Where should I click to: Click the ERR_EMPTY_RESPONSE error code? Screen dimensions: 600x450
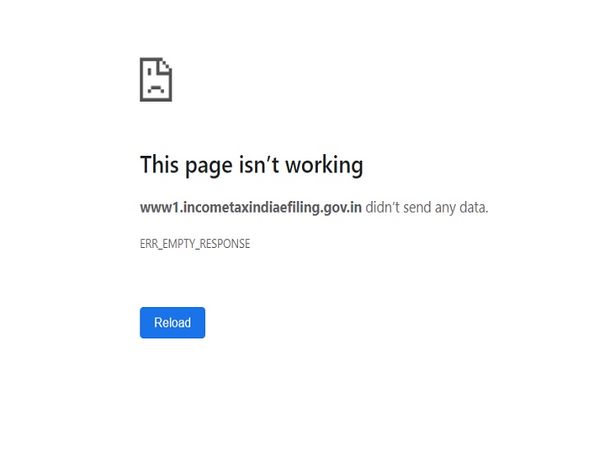pos(195,244)
